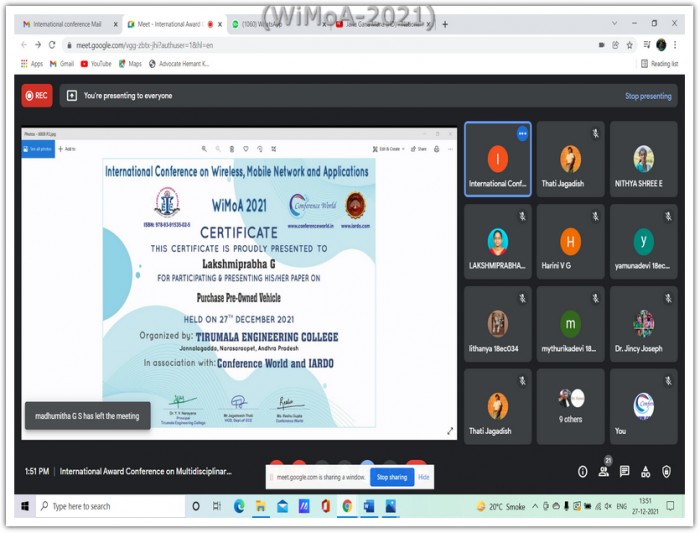The width and height of the screenshot is (700, 533).
Task: Show the participants list icon
Action: [604, 471]
